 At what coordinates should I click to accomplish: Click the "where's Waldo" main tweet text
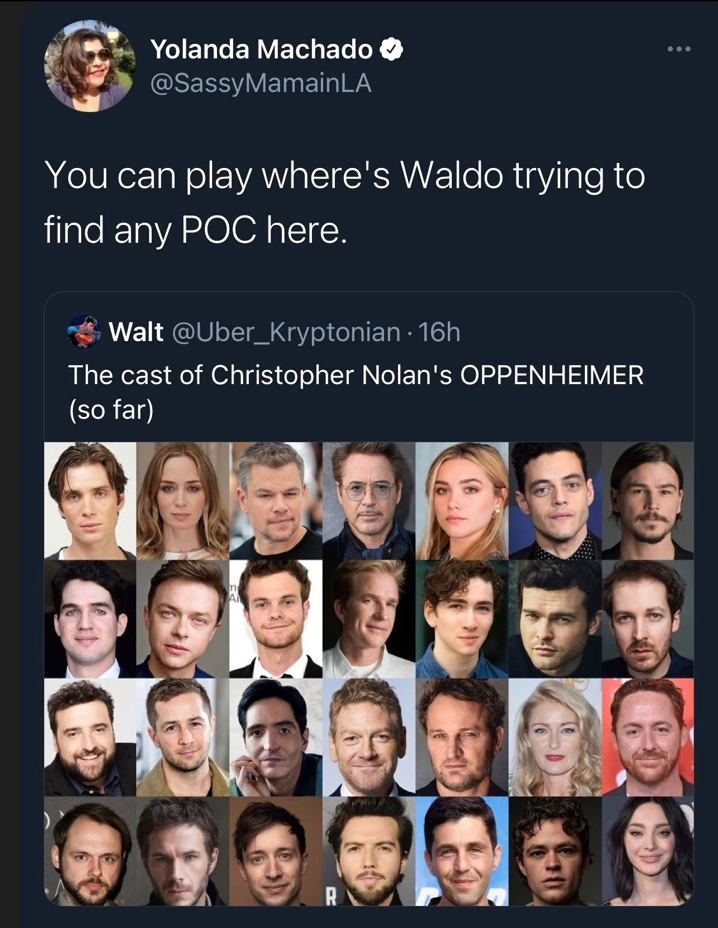(344, 202)
